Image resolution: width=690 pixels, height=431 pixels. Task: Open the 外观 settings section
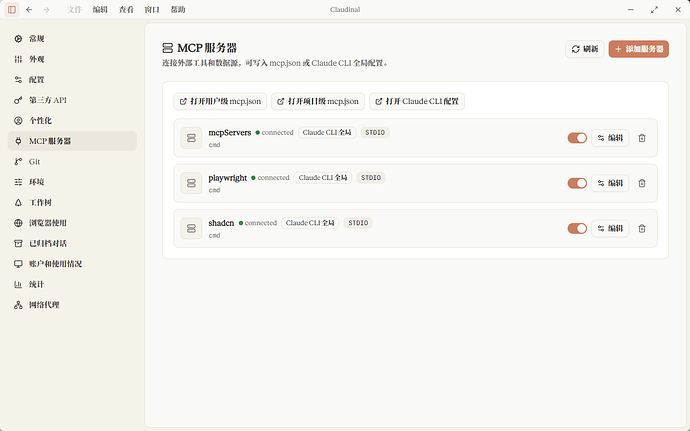point(72,59)
